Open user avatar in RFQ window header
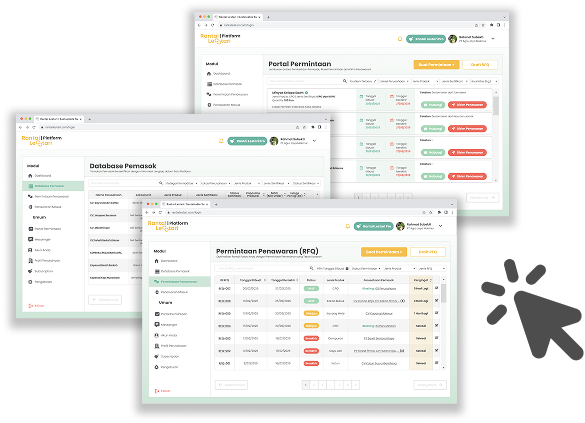 coord(400,226)
